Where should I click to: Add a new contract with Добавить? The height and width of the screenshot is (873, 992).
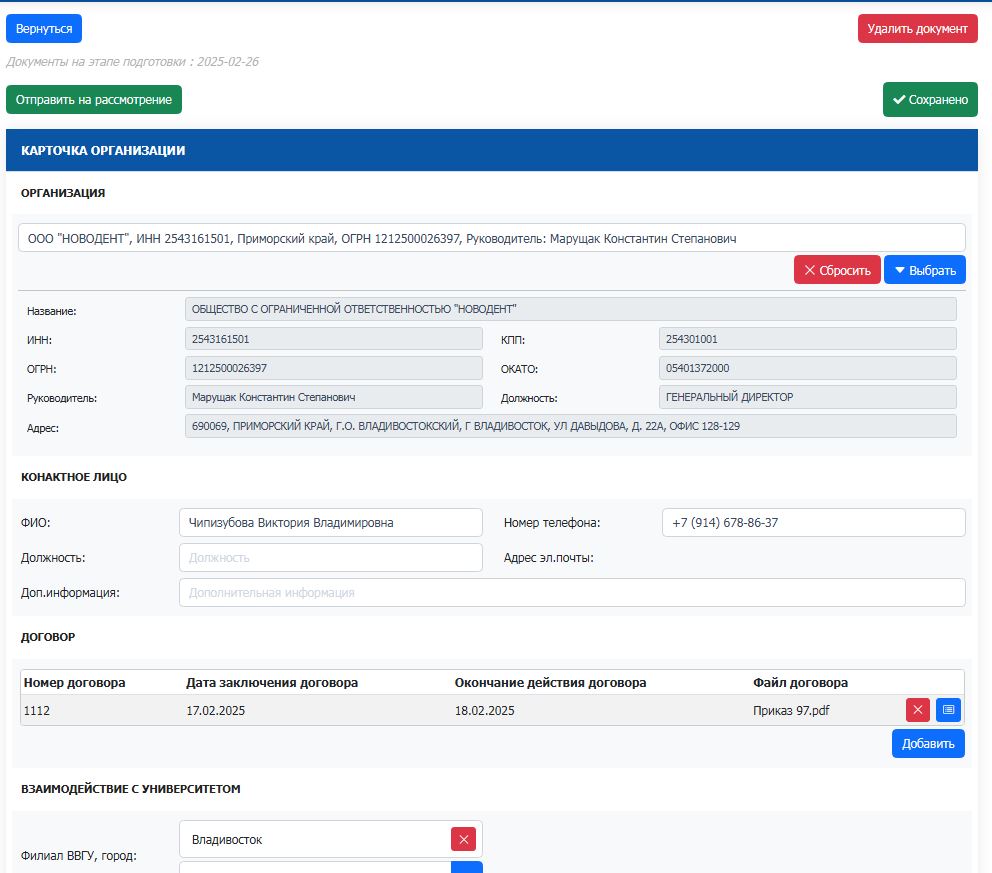coord(927,744)
